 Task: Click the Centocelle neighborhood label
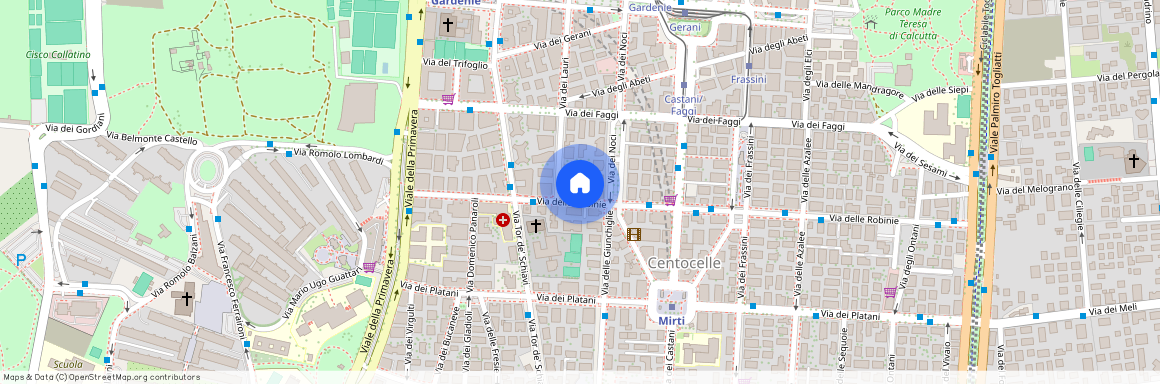pyautogui.click(x=684, y=263)
